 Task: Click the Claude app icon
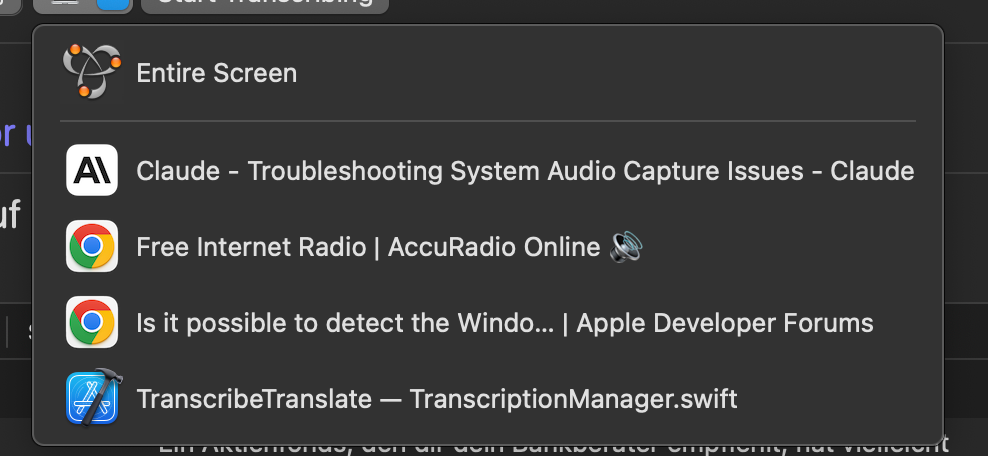[92, 170]
